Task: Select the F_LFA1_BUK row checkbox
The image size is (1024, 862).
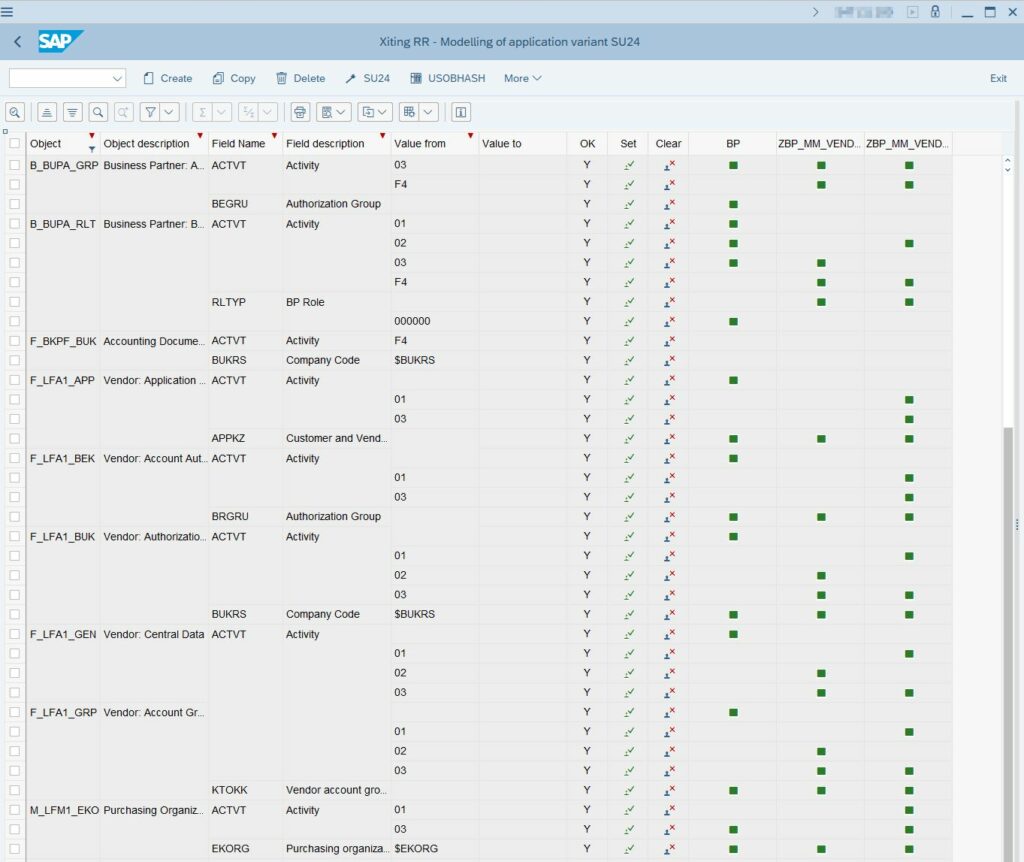Action: pos(14,536)
